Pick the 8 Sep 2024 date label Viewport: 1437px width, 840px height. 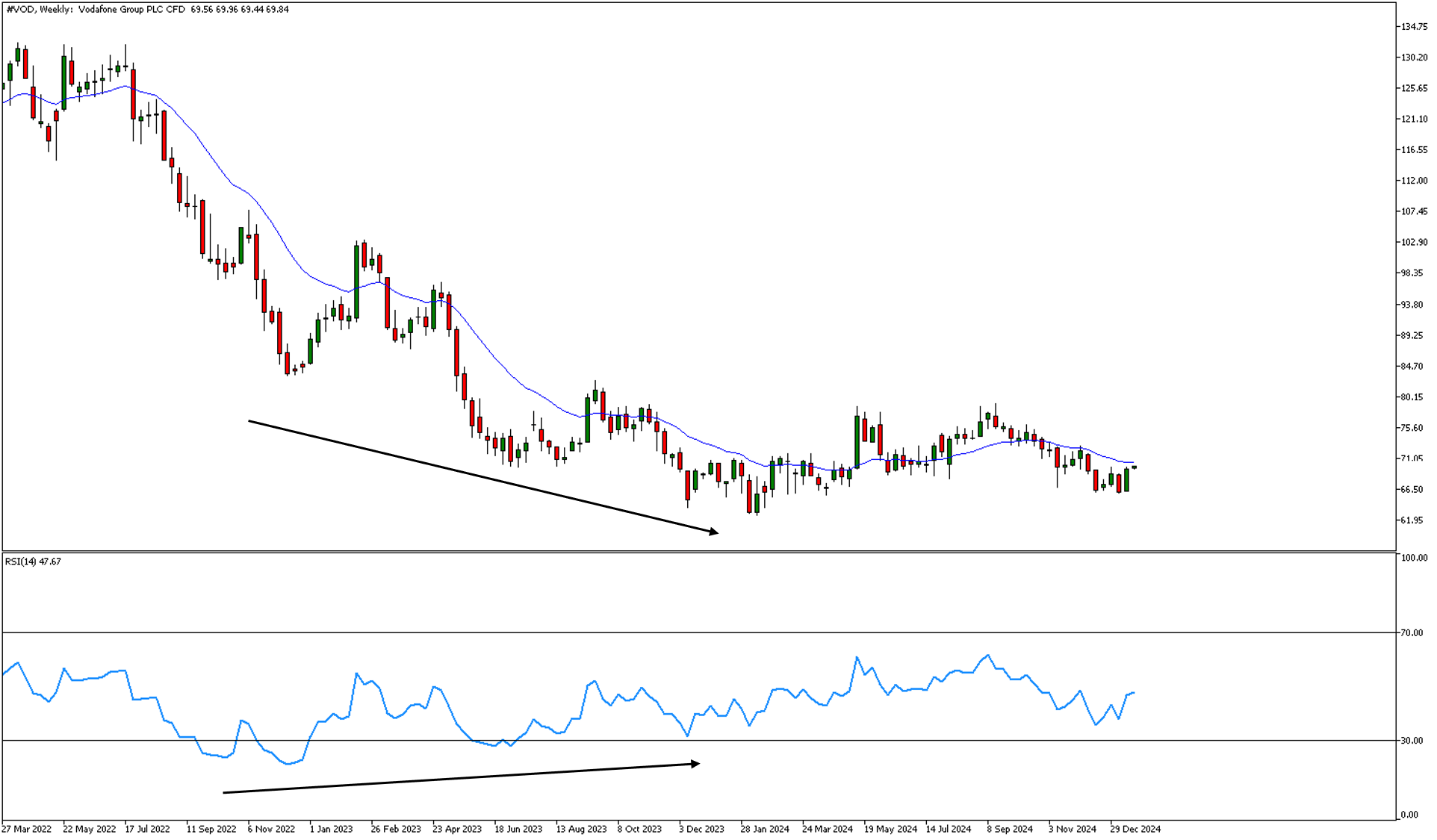1010,830
